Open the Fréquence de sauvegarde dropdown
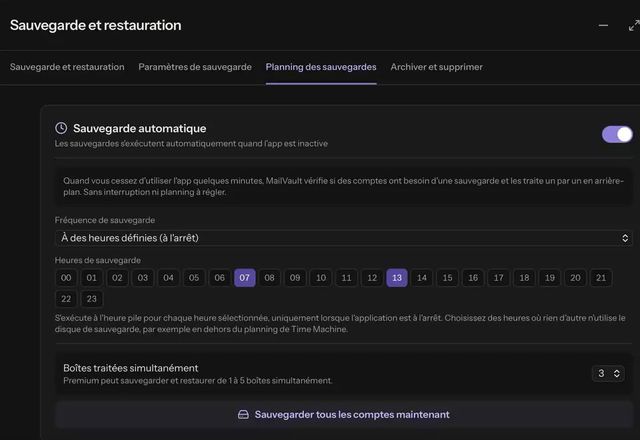 [343, 238]
